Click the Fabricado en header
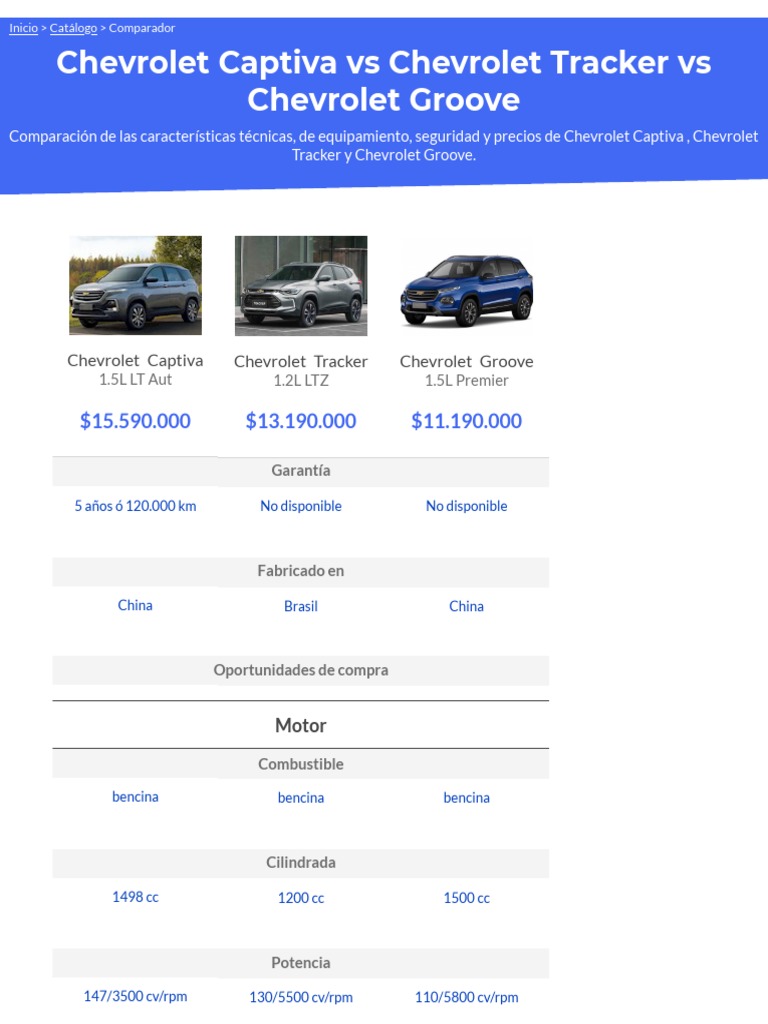Screen dimensions: 768x1024 click(x=301, y=571)
